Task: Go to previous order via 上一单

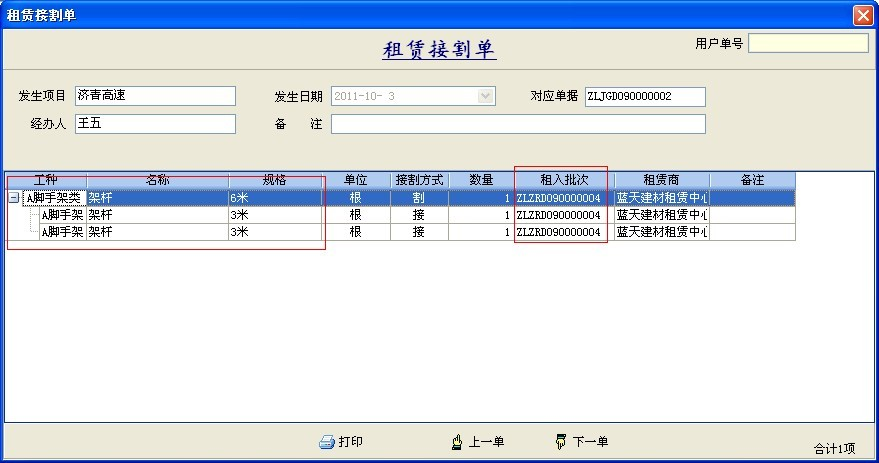Action: coord(486,442)
